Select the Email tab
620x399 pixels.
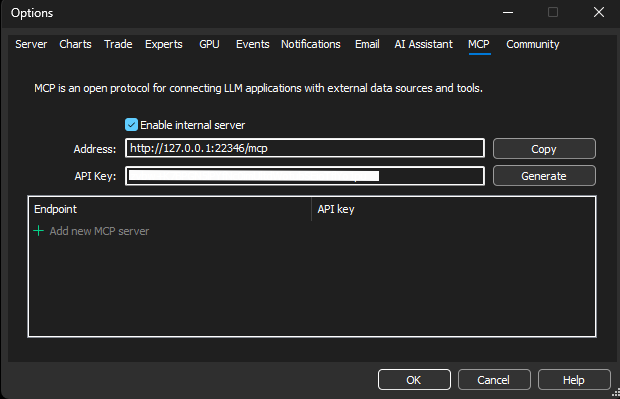click(x=367, y=44)
